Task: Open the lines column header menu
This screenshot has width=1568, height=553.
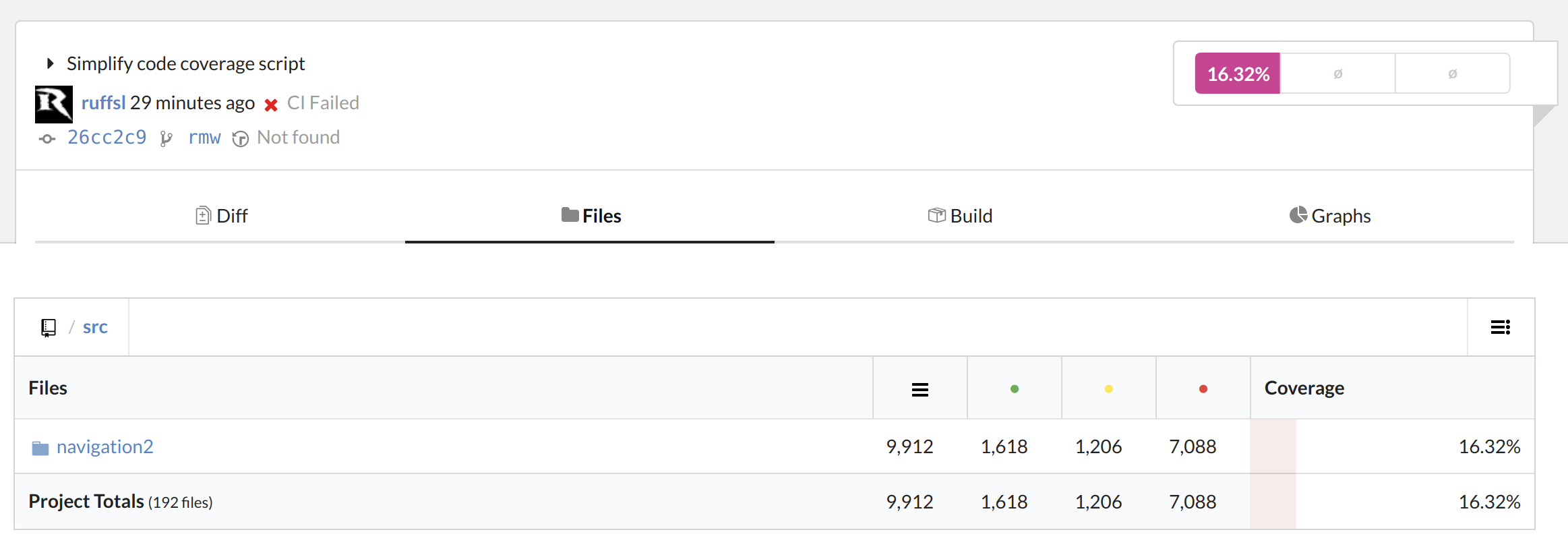Action: (919, 388)
